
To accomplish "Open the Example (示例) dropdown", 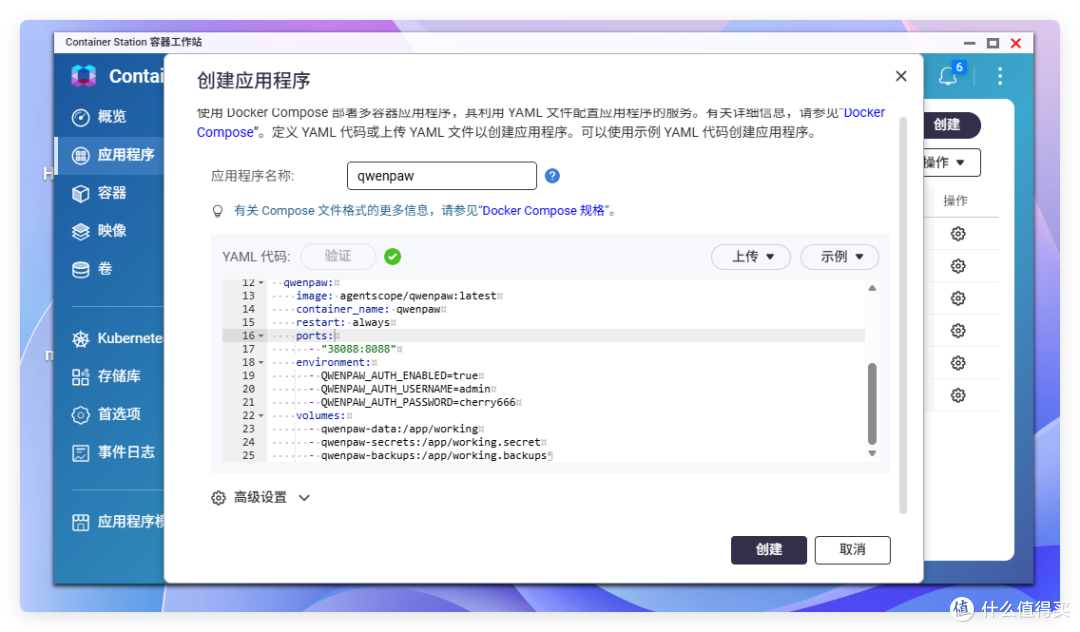I will (x=840, y=257).
